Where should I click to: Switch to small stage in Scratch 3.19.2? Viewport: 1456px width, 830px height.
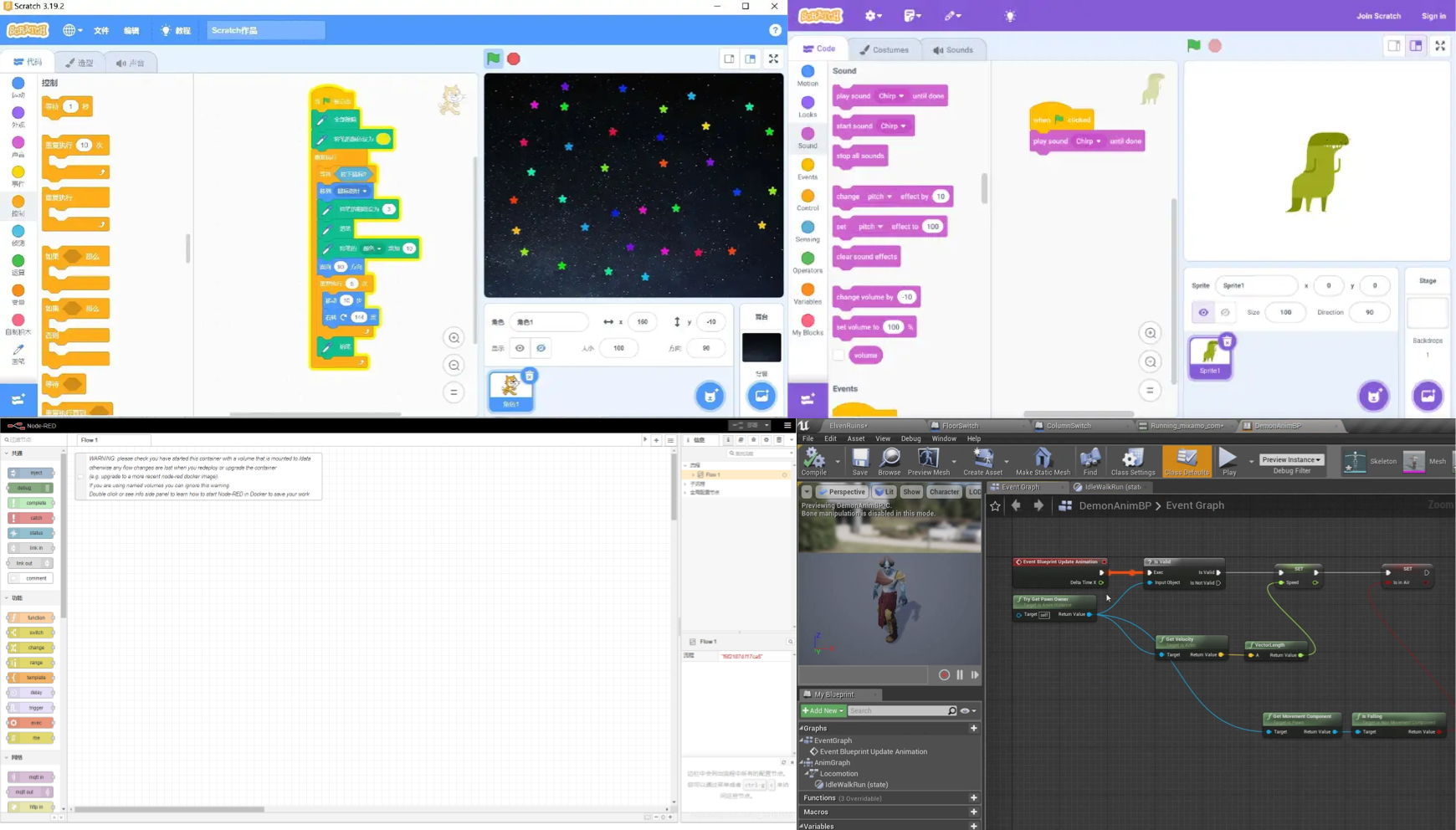pyautogui.click(x=729, y=59)
